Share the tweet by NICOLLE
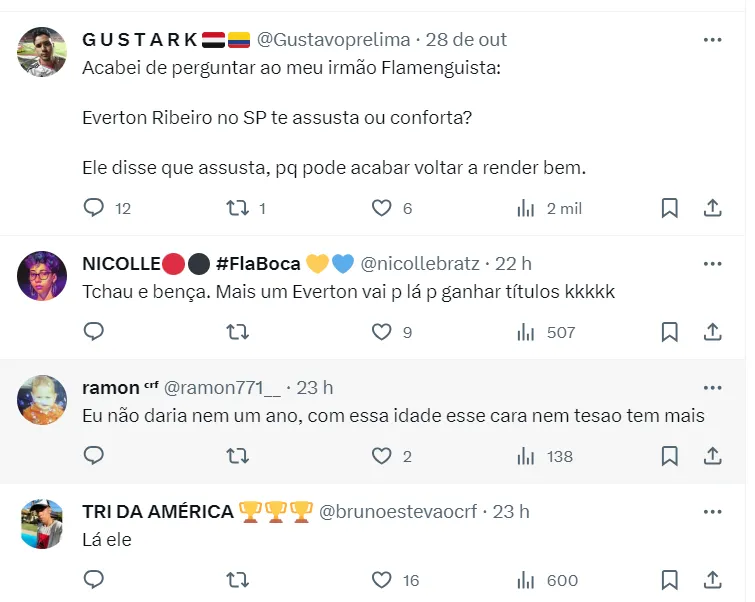Screen dimensions: 755x602 (x=712, y=332)
